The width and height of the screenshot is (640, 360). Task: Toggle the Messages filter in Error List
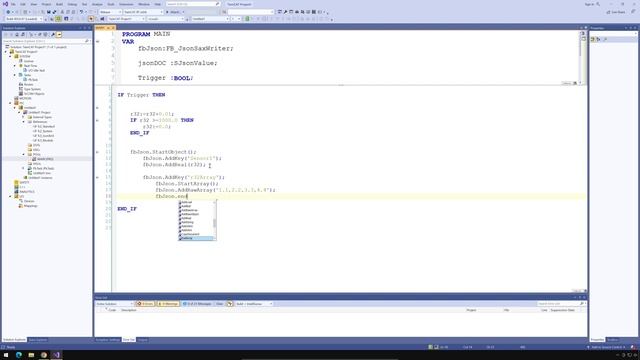tap(197, 304)
